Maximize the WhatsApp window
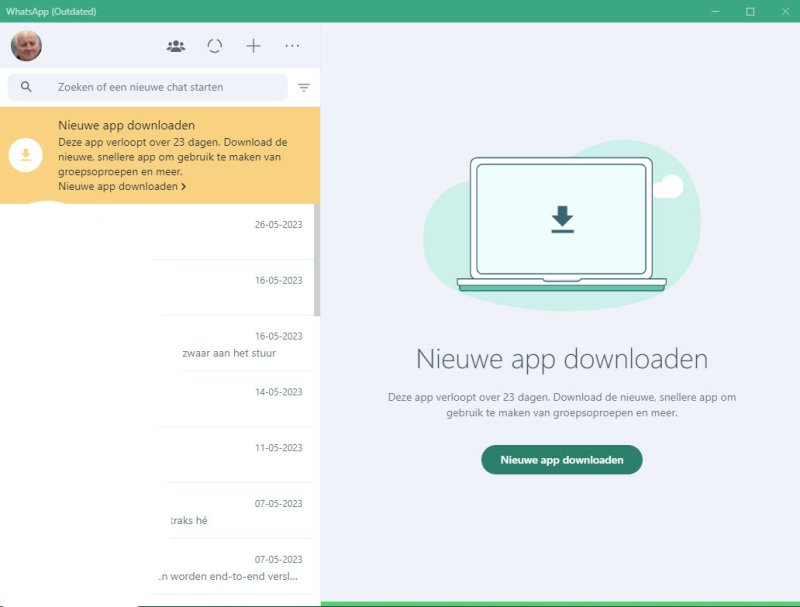800x607 pixels. pyautogui.click(x=750, y=11)
